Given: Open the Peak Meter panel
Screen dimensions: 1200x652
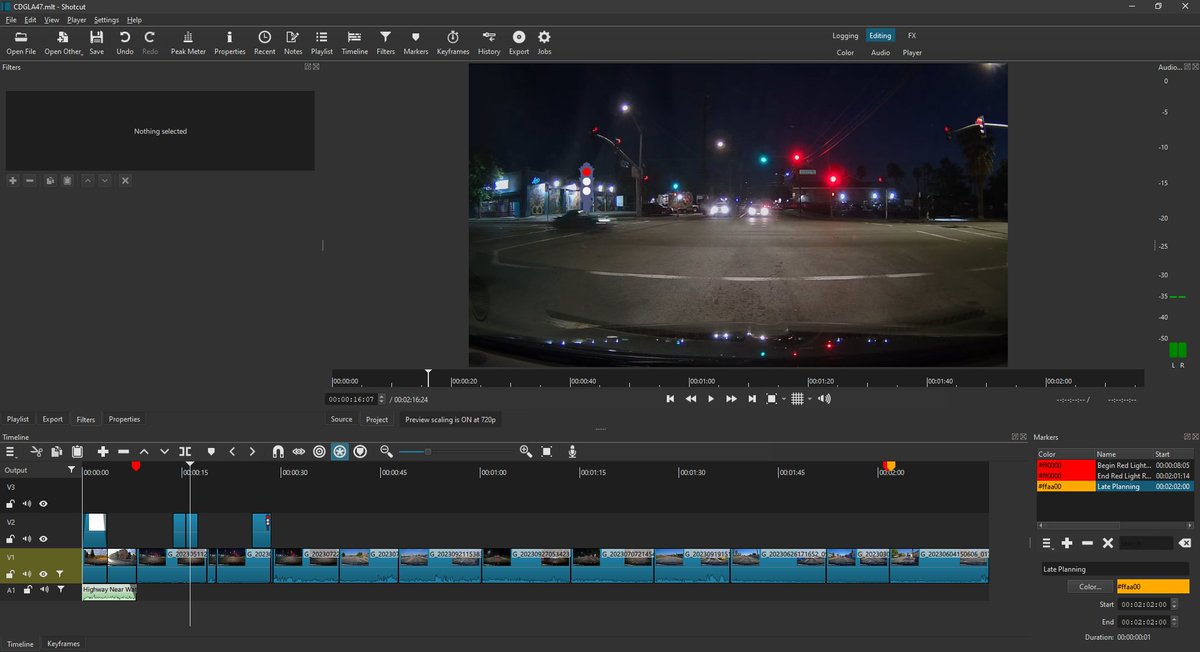Looking at the screenshot, I should 188,41.
